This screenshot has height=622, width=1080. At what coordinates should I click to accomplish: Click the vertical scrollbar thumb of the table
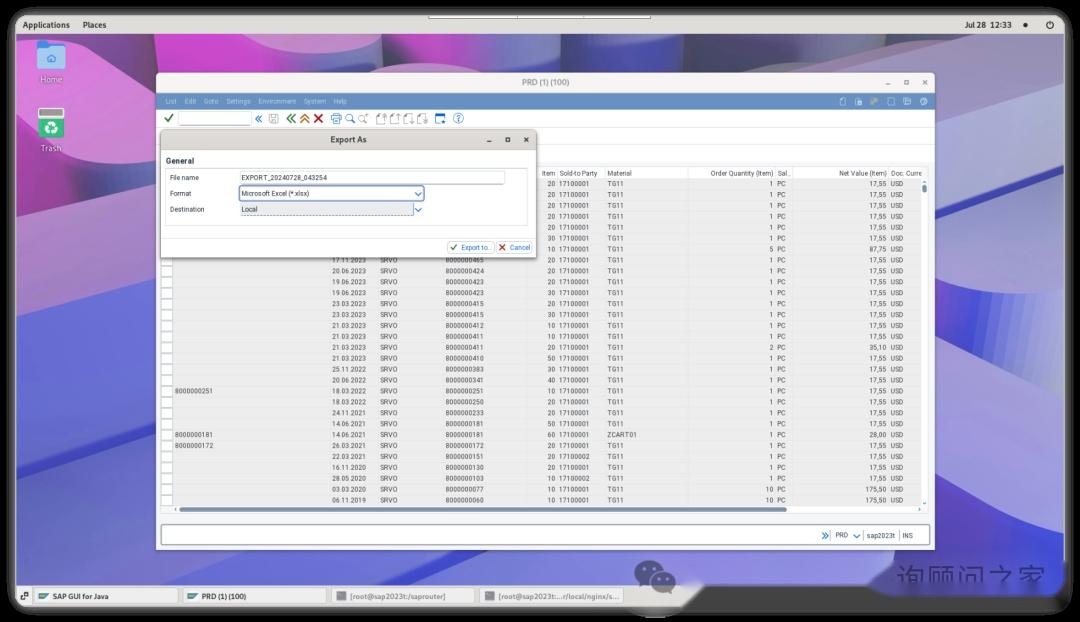pyautogui.click(x=924, y=188)
